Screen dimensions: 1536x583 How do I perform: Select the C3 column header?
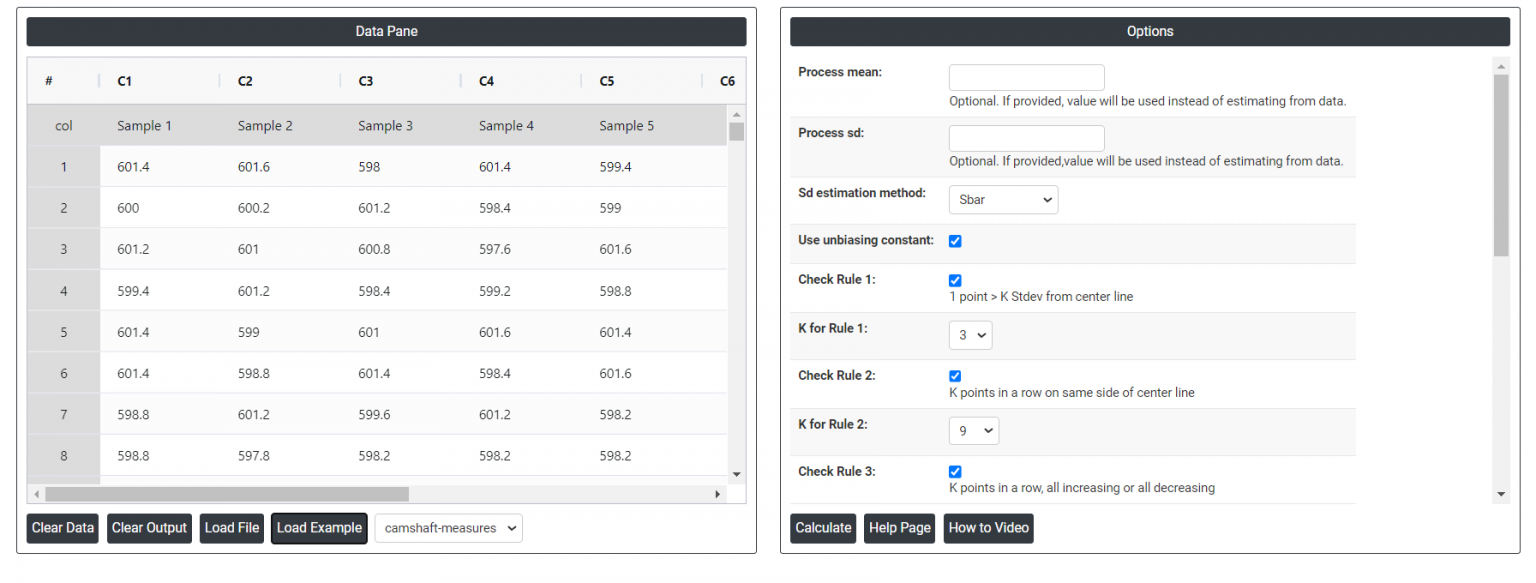(x=366, y=81)
